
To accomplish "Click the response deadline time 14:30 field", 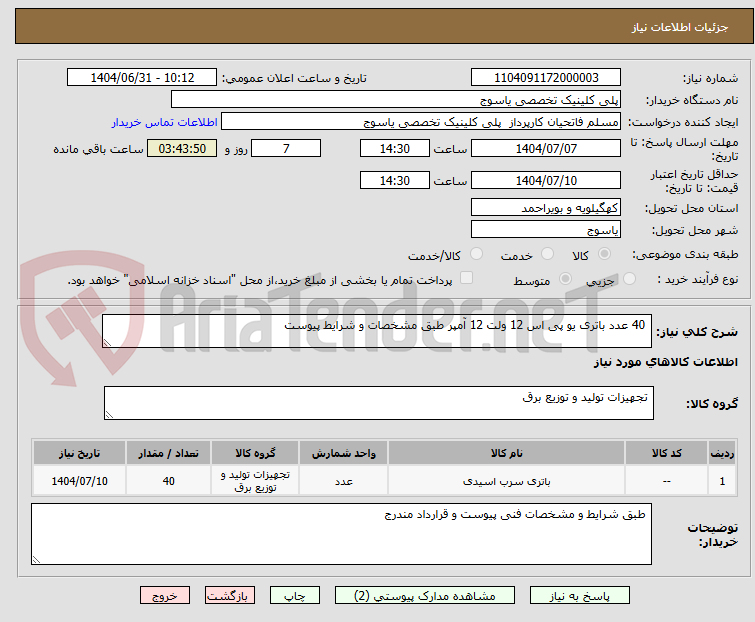I will (395, 148).
